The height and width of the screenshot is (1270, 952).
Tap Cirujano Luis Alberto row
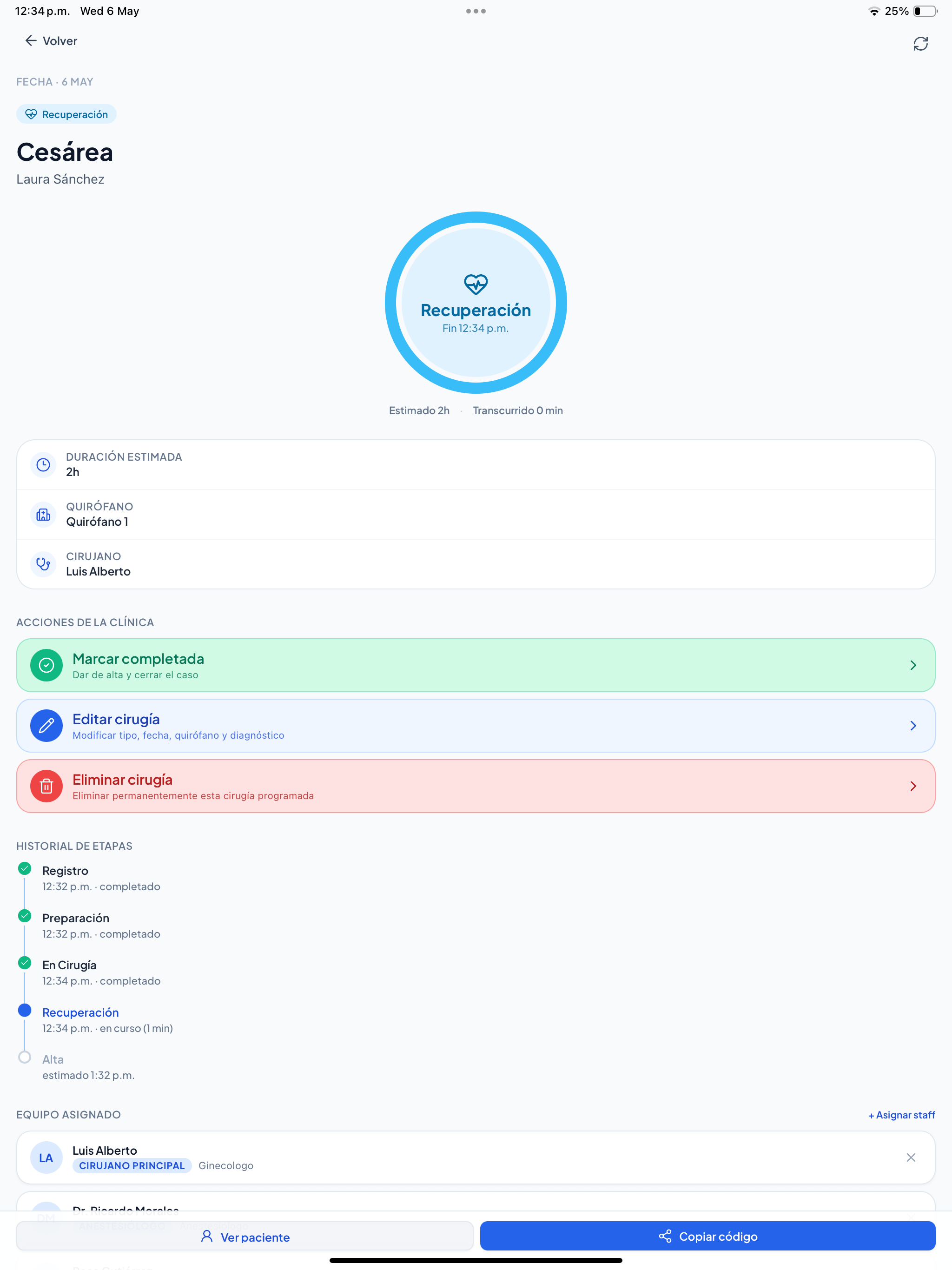tap(476, 564)
